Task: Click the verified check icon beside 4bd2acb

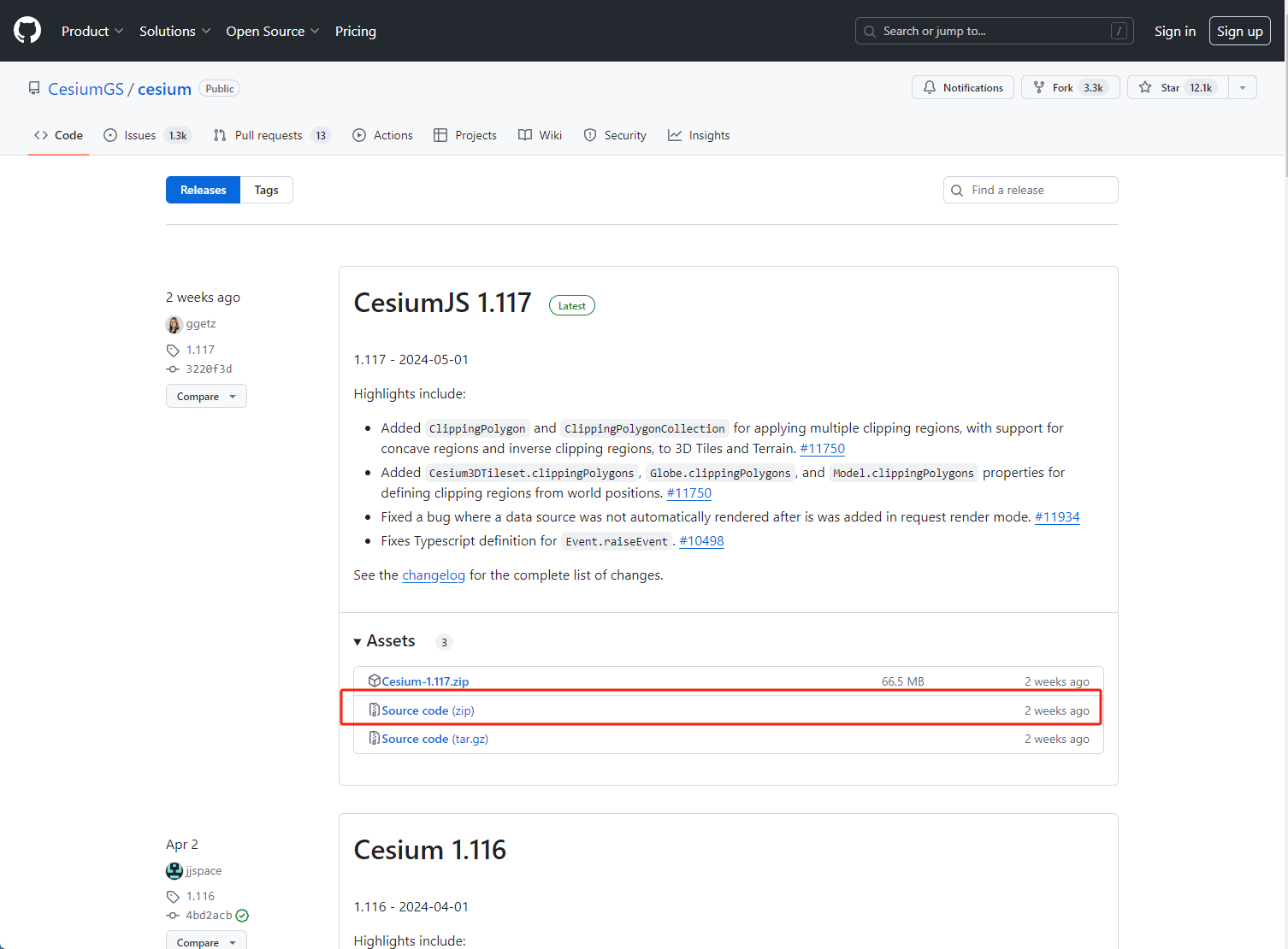Action: (x=242, y=916)
